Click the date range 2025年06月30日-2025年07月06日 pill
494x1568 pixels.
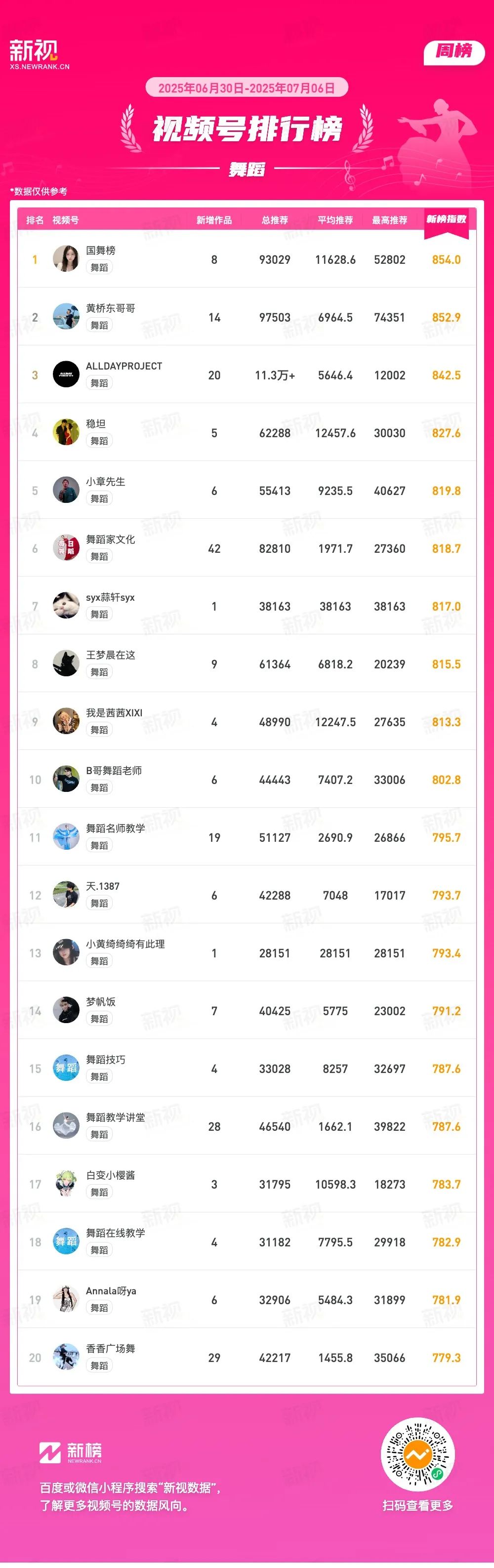247,87
